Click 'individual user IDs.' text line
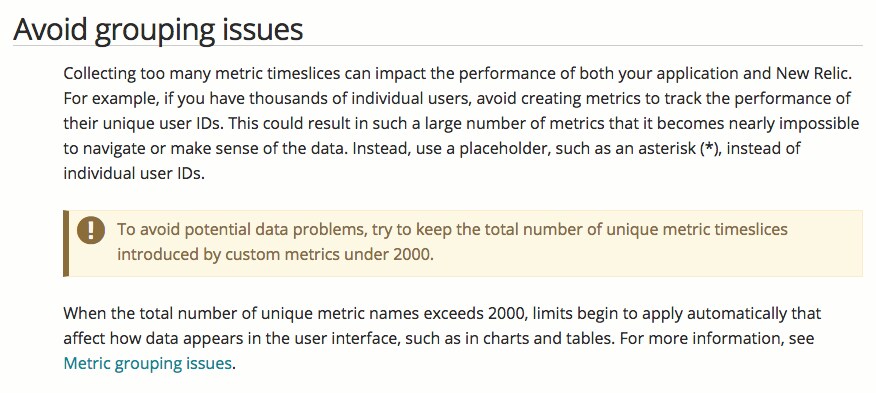Image resolution: width=876 pixels, height=393 pixels. (x=134, y=173)
